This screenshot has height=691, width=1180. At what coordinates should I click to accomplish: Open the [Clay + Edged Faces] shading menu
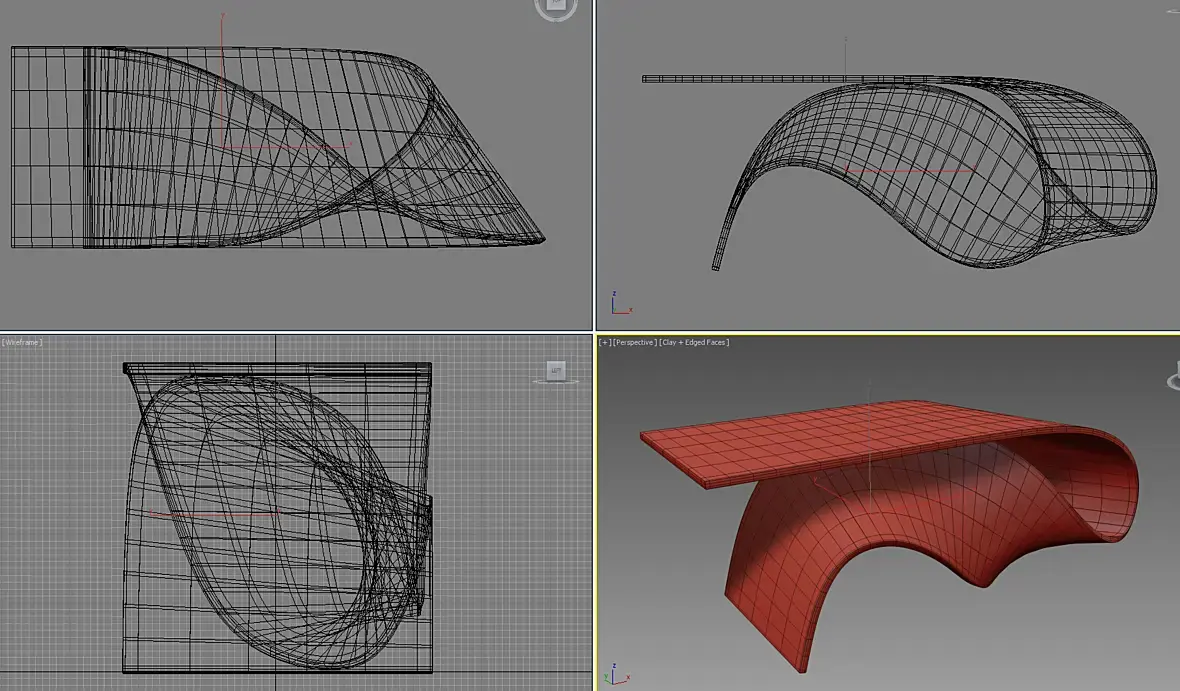click(694, 342)
